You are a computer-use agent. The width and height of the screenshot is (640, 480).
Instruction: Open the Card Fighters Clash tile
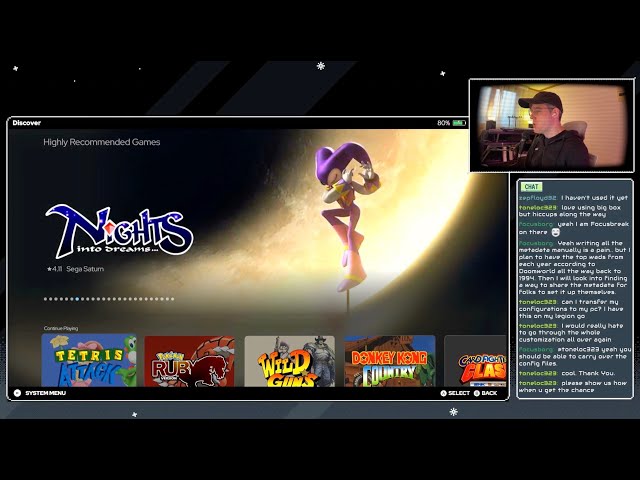pyautogui.click(x=475, y=361)
